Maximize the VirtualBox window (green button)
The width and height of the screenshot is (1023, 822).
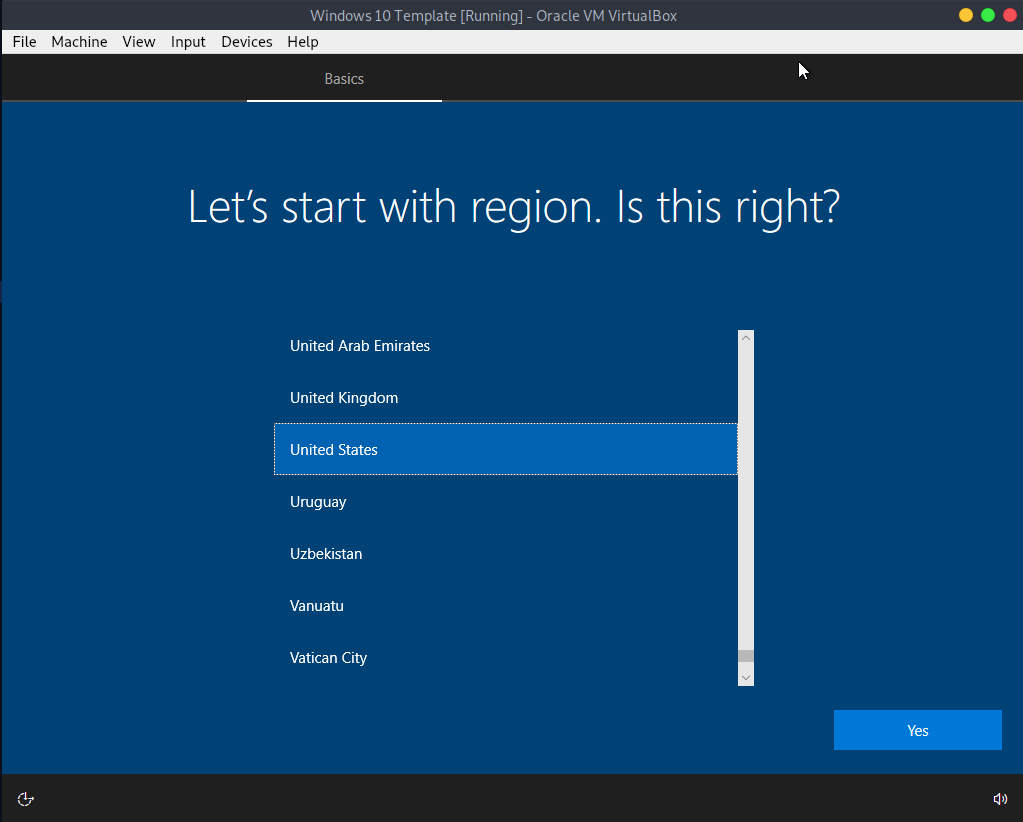click(988, 15)
